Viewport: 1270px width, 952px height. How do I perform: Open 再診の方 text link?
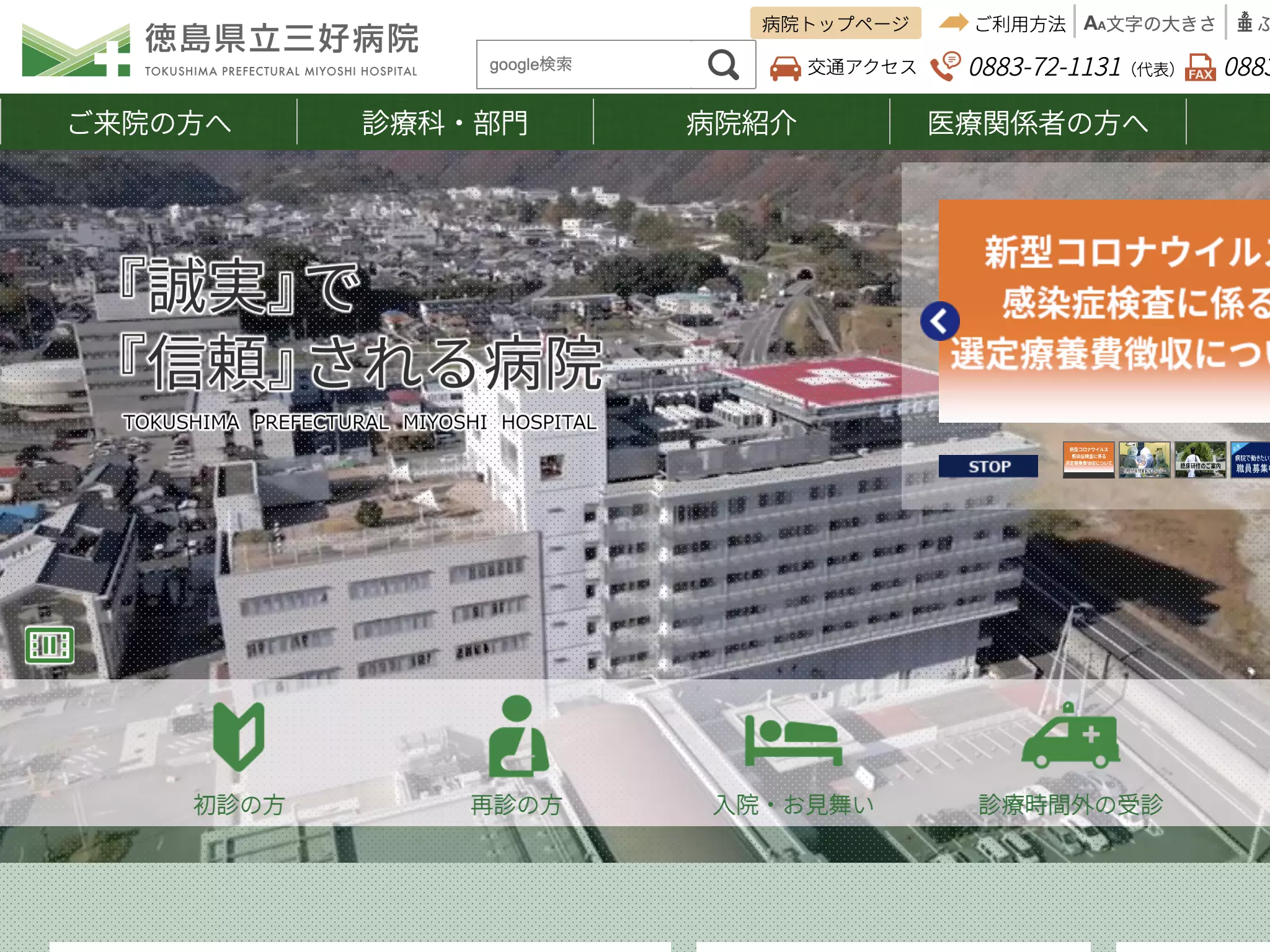point(516,804)
